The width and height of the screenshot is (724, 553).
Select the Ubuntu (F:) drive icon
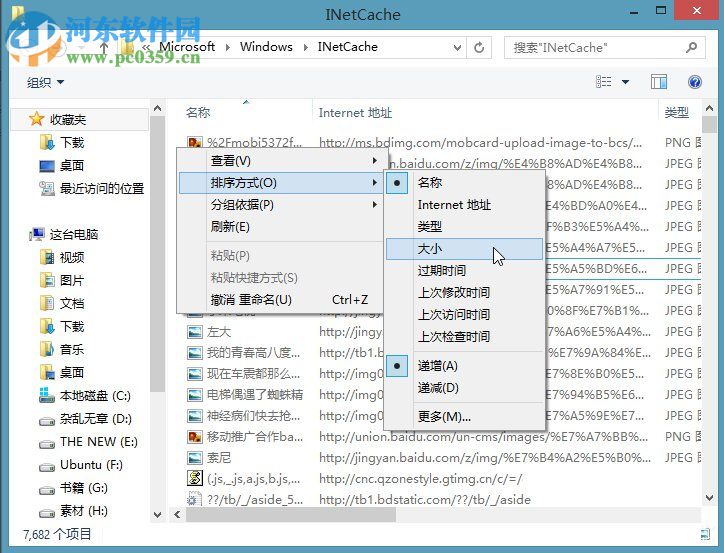[47, 466]
